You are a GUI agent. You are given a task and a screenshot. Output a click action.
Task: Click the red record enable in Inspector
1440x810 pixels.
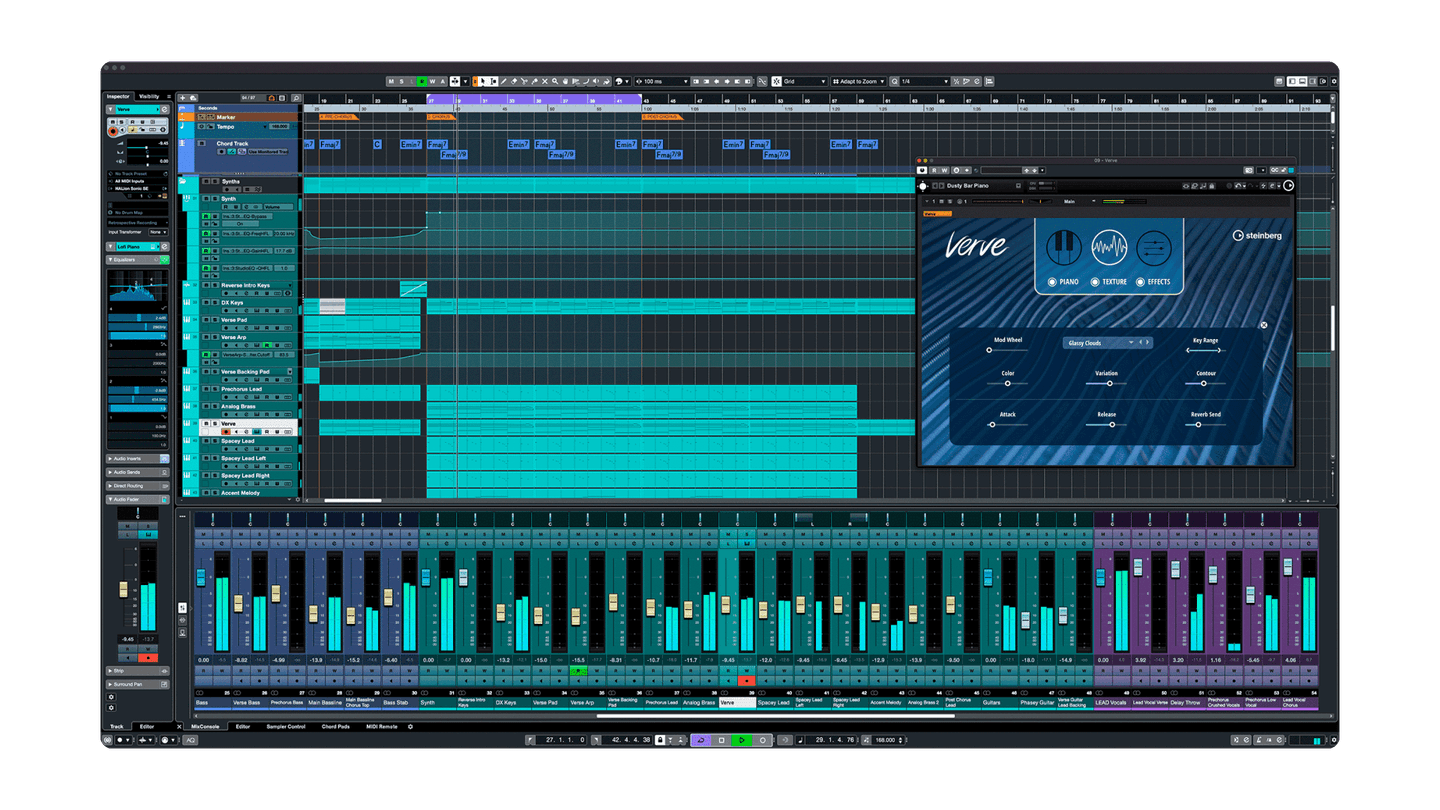coord(113,131)
